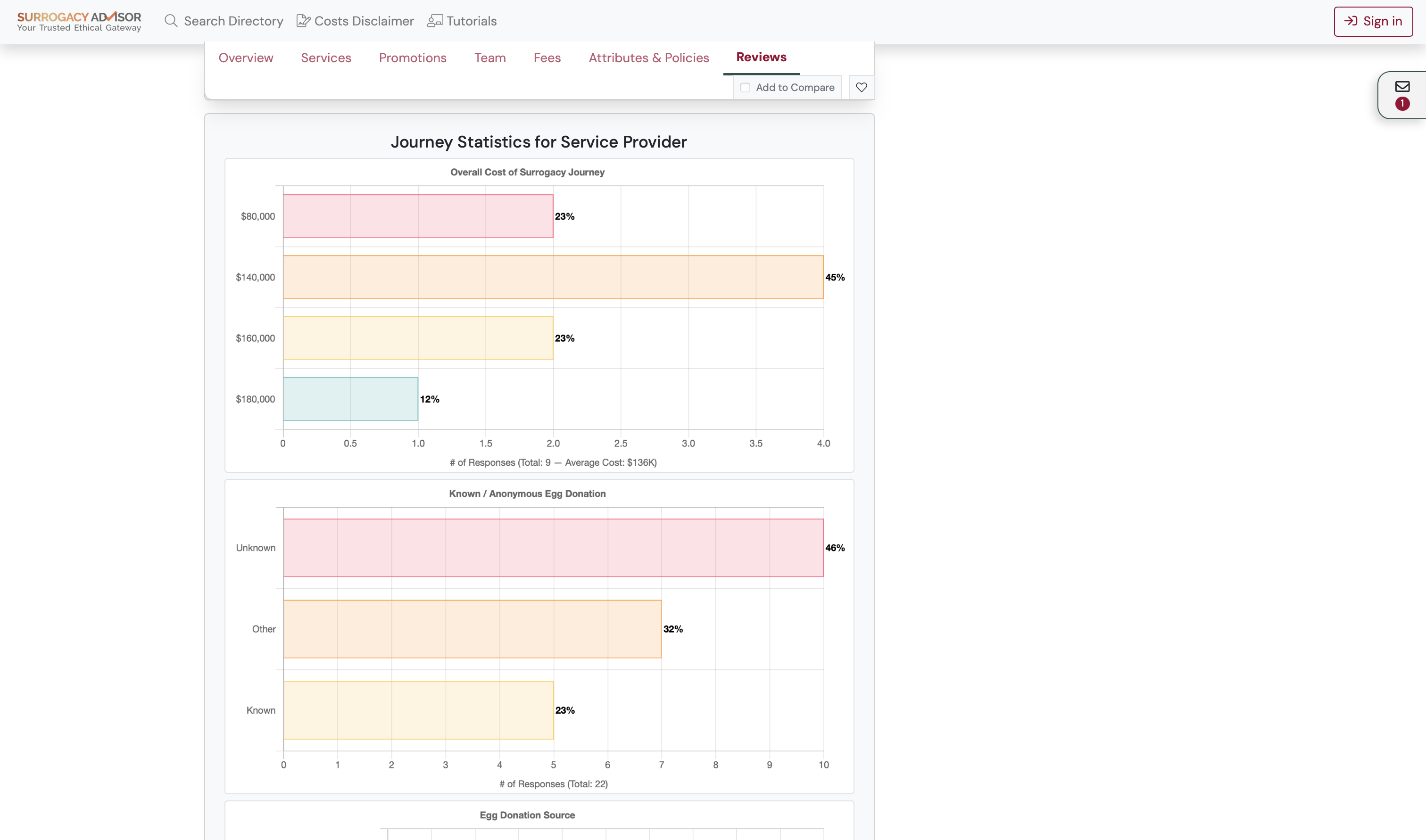This screenshot has width=1426, height=840.
Task: Click the 12% label on $180,000 bar
Action: [429, 399]
